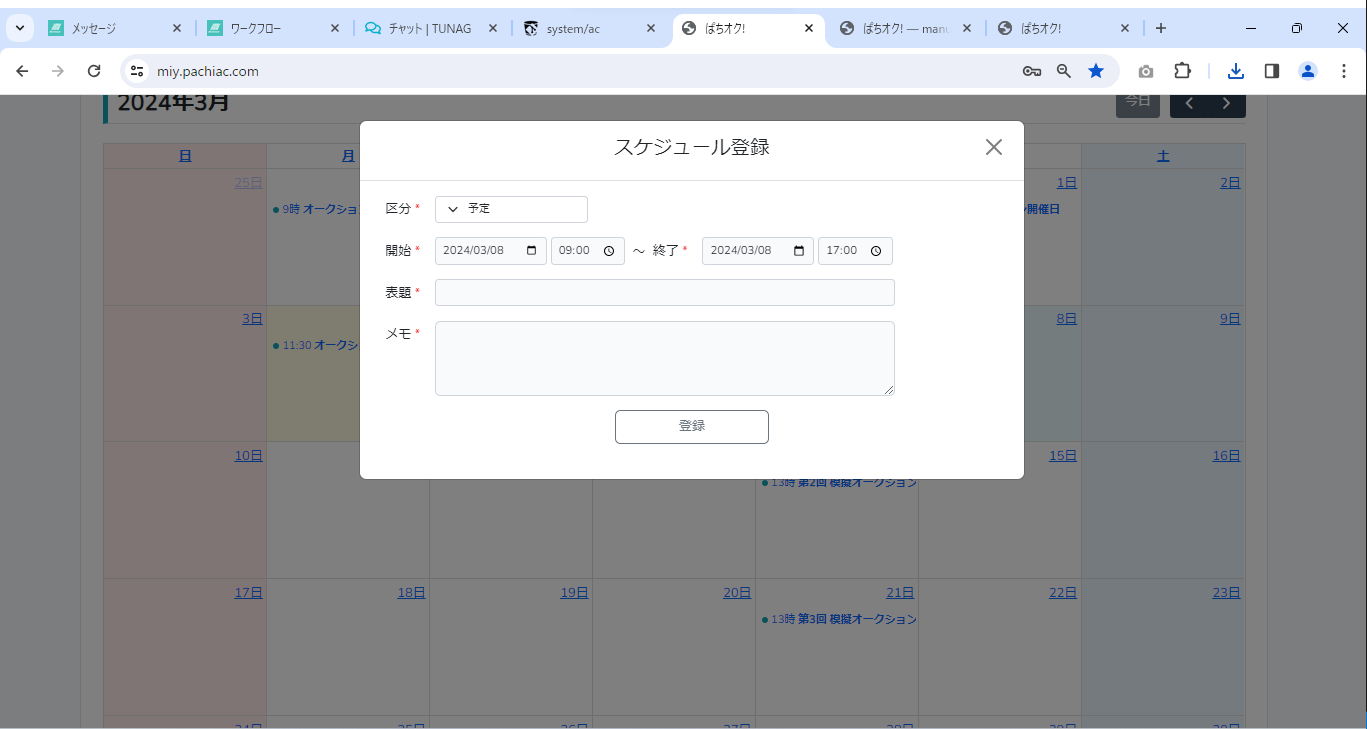Viewport: 1367px width, 729px height.
Task: Open the tab search dropdown arrow
Action: pyautogui.click(x=19, y=28)
